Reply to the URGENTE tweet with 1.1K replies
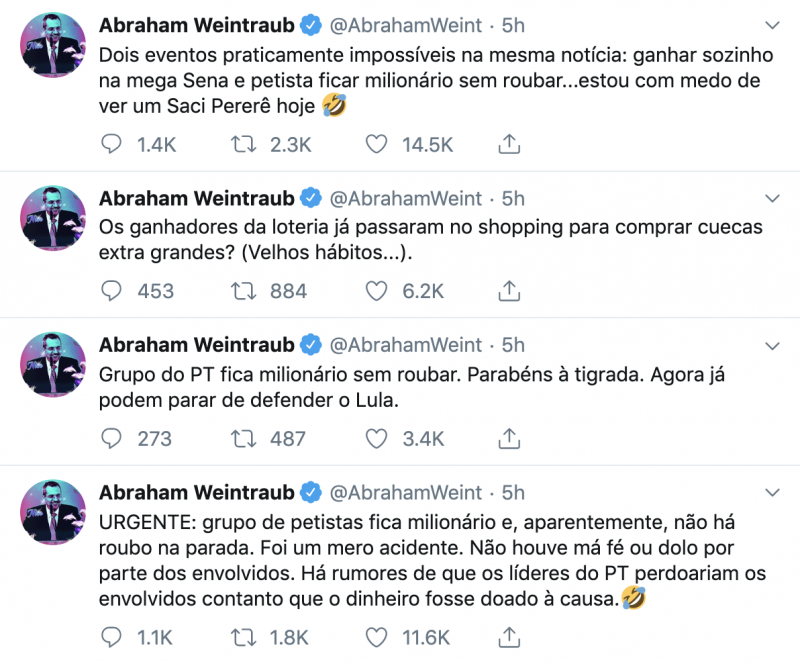Screen dimensions: 800x662 pyautogui.click(x=113, y=636)
